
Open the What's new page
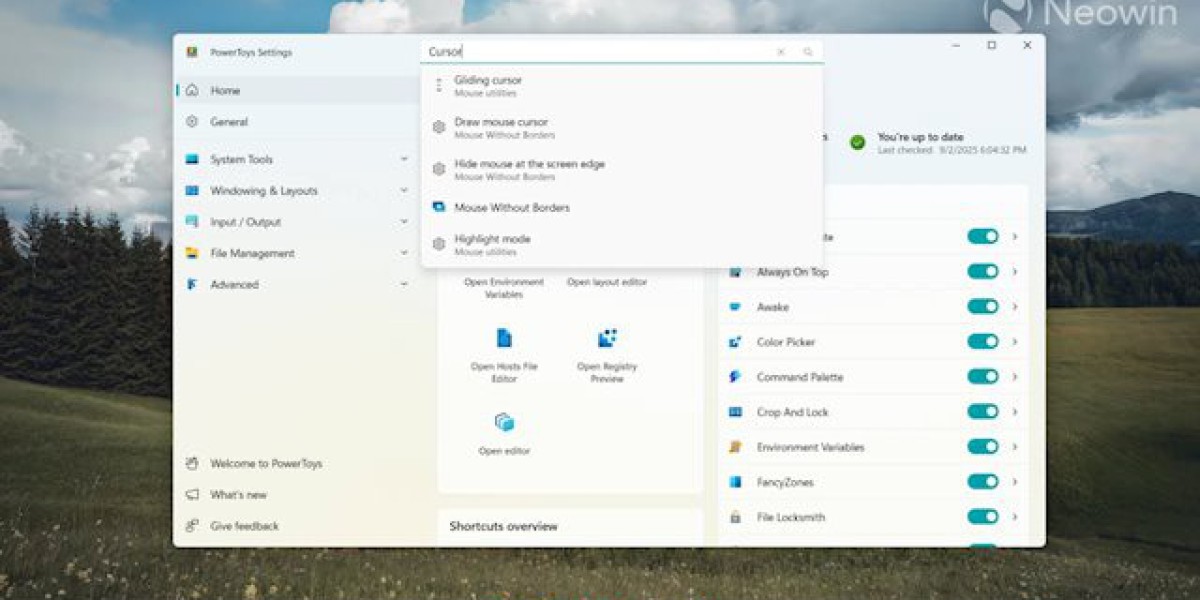coord(238,495)
